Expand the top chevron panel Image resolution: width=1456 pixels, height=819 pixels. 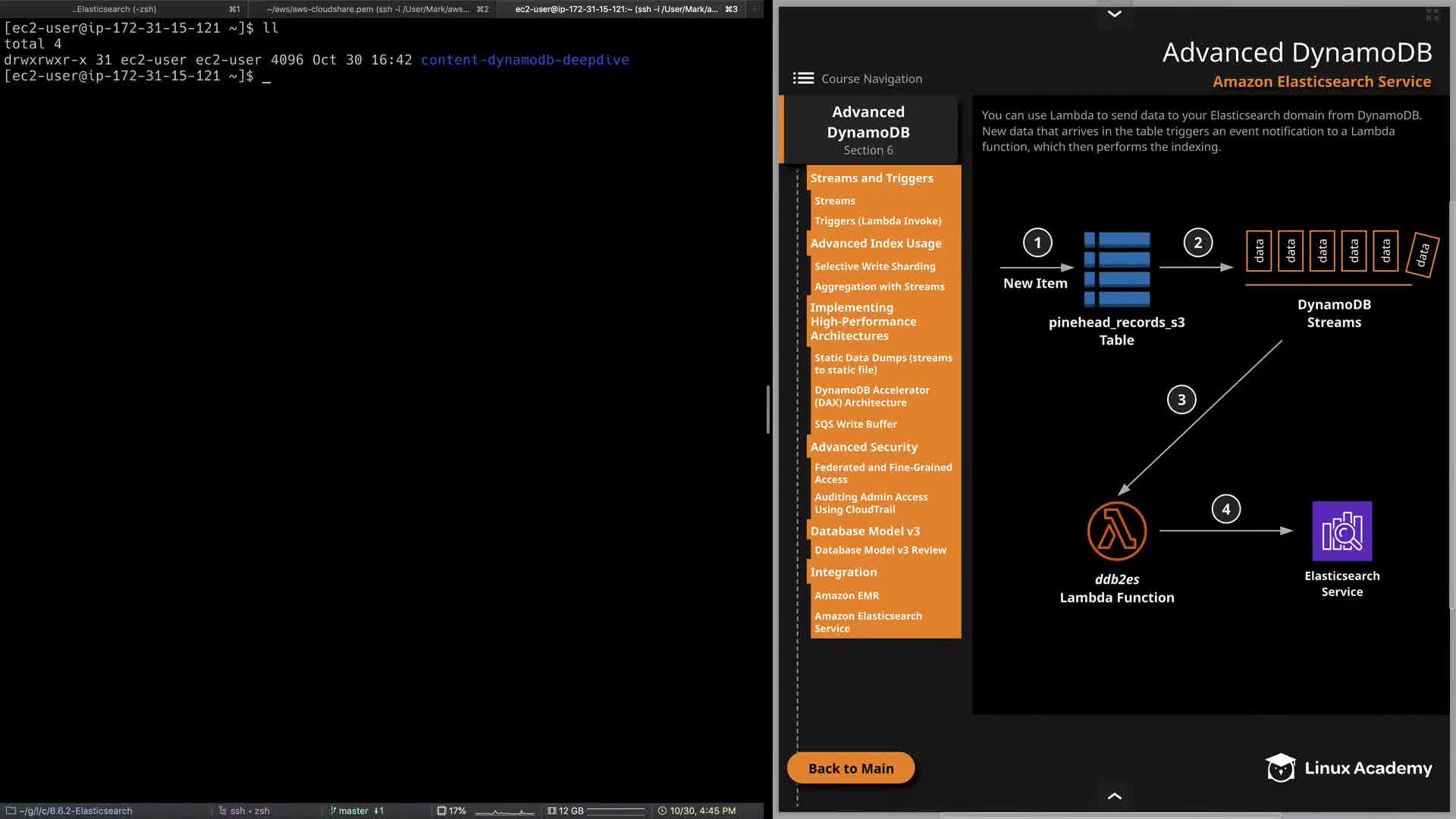coord(1114,14)
